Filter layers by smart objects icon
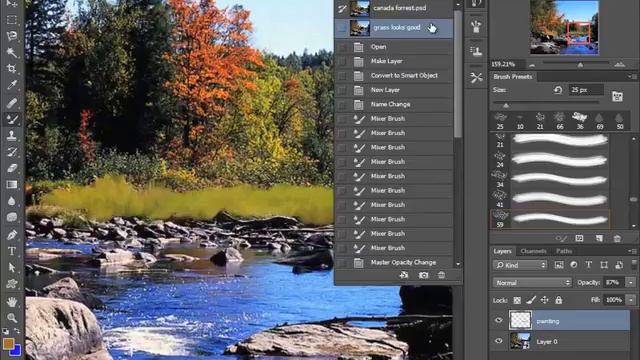The image size is (640, 360). (x=619, y=265)
